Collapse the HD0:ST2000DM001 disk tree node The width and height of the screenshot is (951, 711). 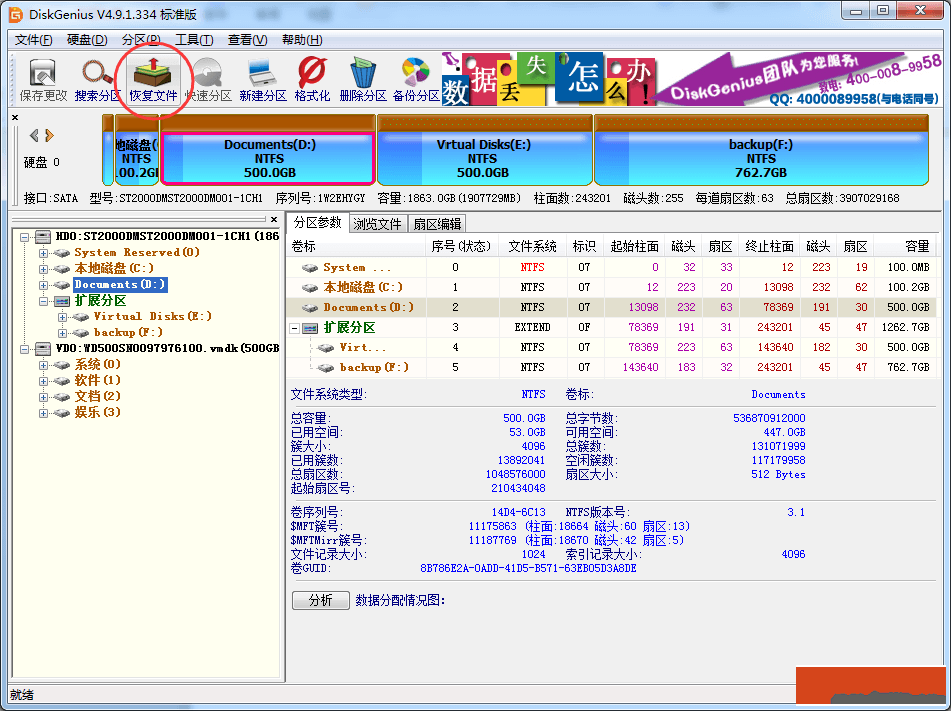24,237
